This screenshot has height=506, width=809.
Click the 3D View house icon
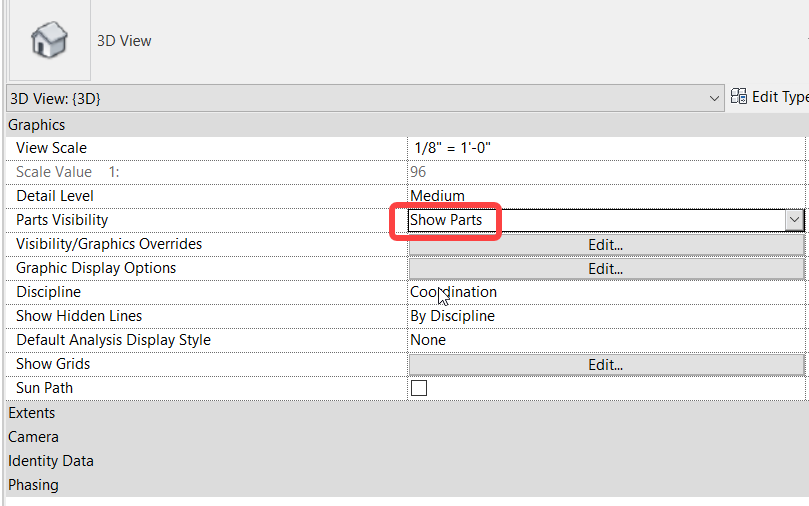[49, 41]
